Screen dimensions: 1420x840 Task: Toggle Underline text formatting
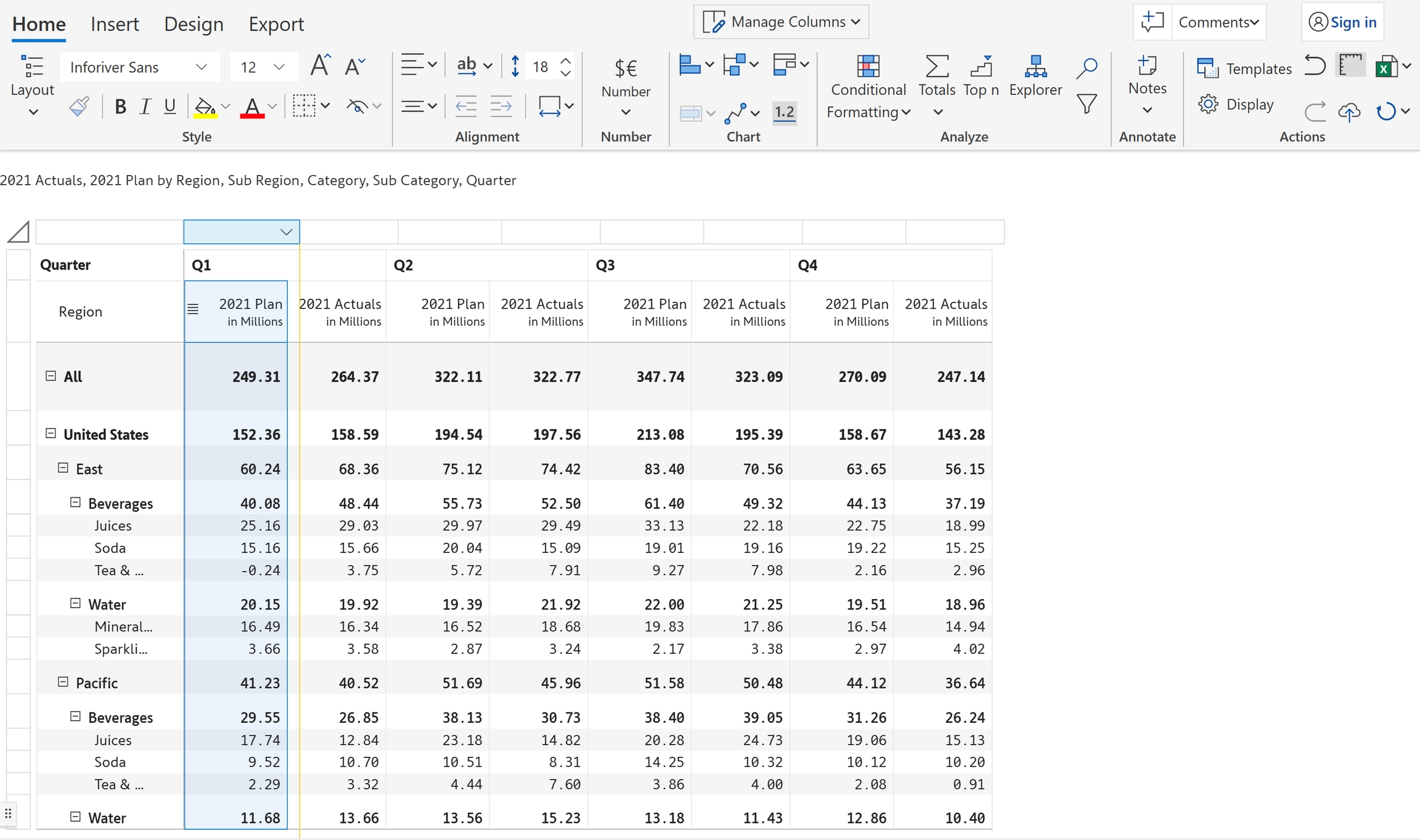(170, 107)
